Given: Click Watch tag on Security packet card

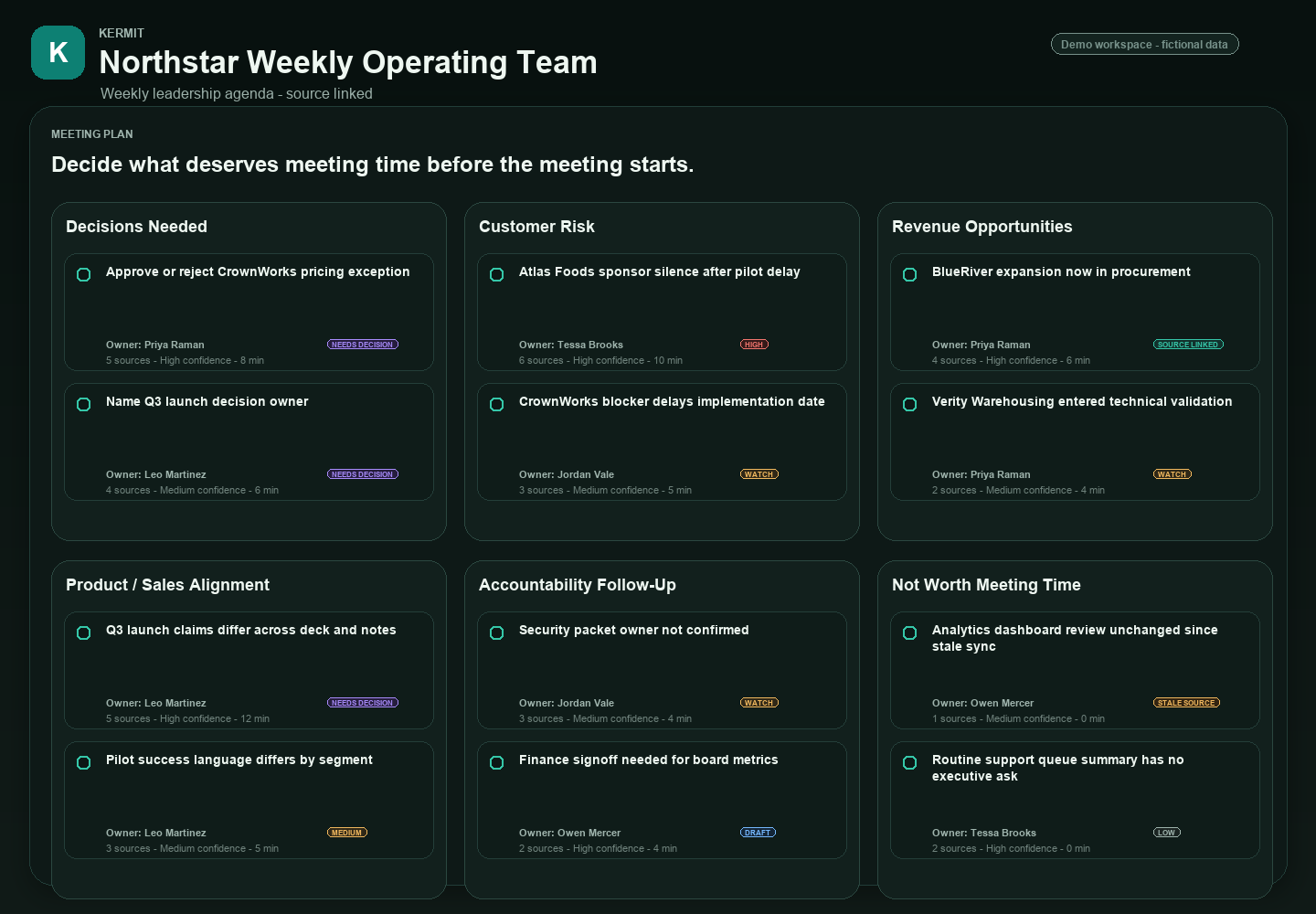Looking at the screenshot, I should tap(759, 703).
